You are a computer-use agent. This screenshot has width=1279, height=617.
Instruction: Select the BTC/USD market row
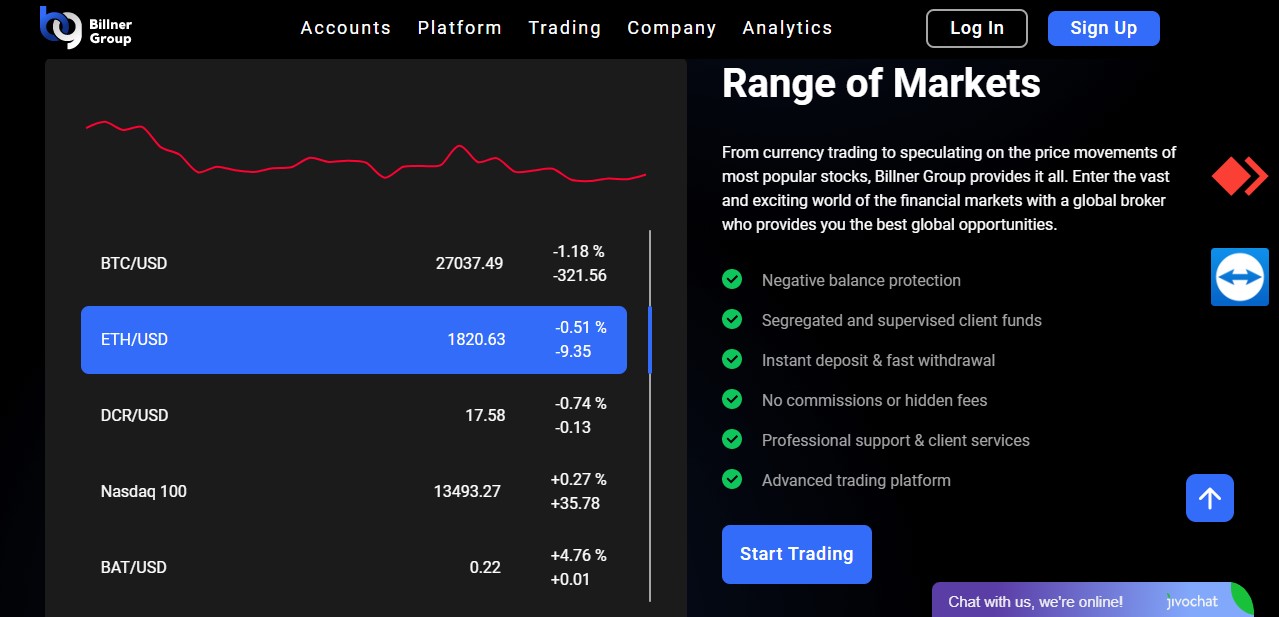pos(353,264)
